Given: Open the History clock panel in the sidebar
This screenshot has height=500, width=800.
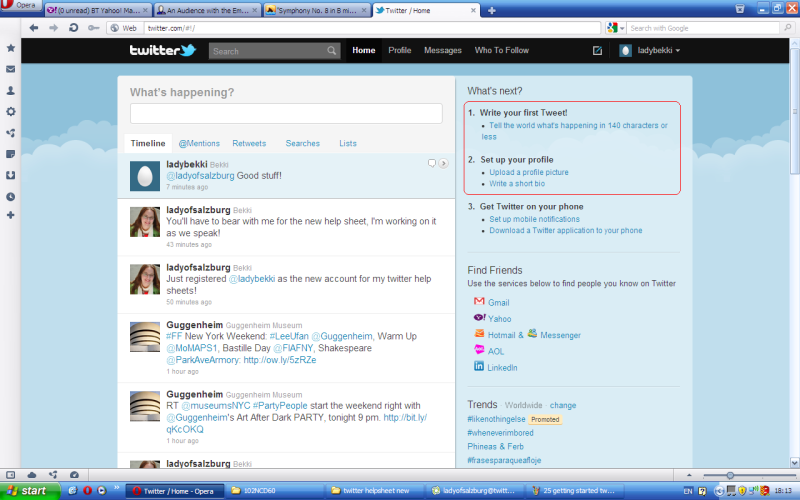Looking at the screenshot, I should [10, 196].
